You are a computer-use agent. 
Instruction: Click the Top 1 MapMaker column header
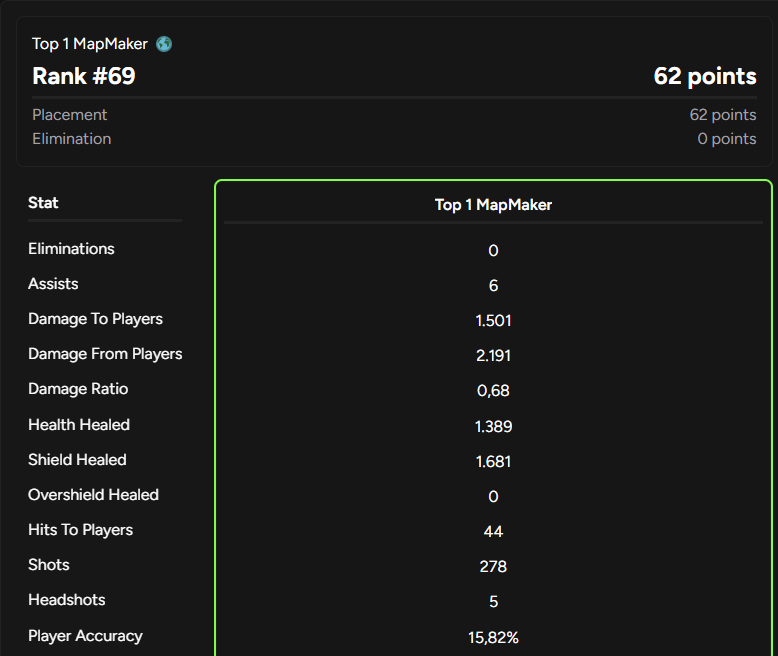tap(493, 205)
